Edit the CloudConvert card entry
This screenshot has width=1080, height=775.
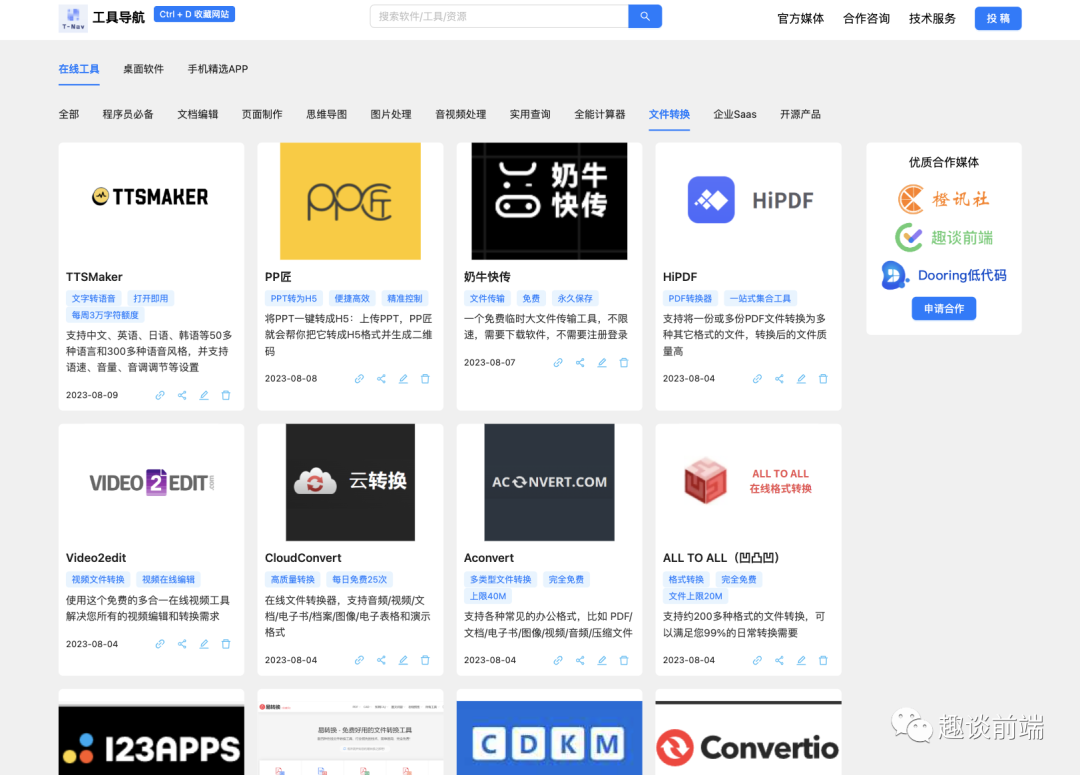click(403, 660)
